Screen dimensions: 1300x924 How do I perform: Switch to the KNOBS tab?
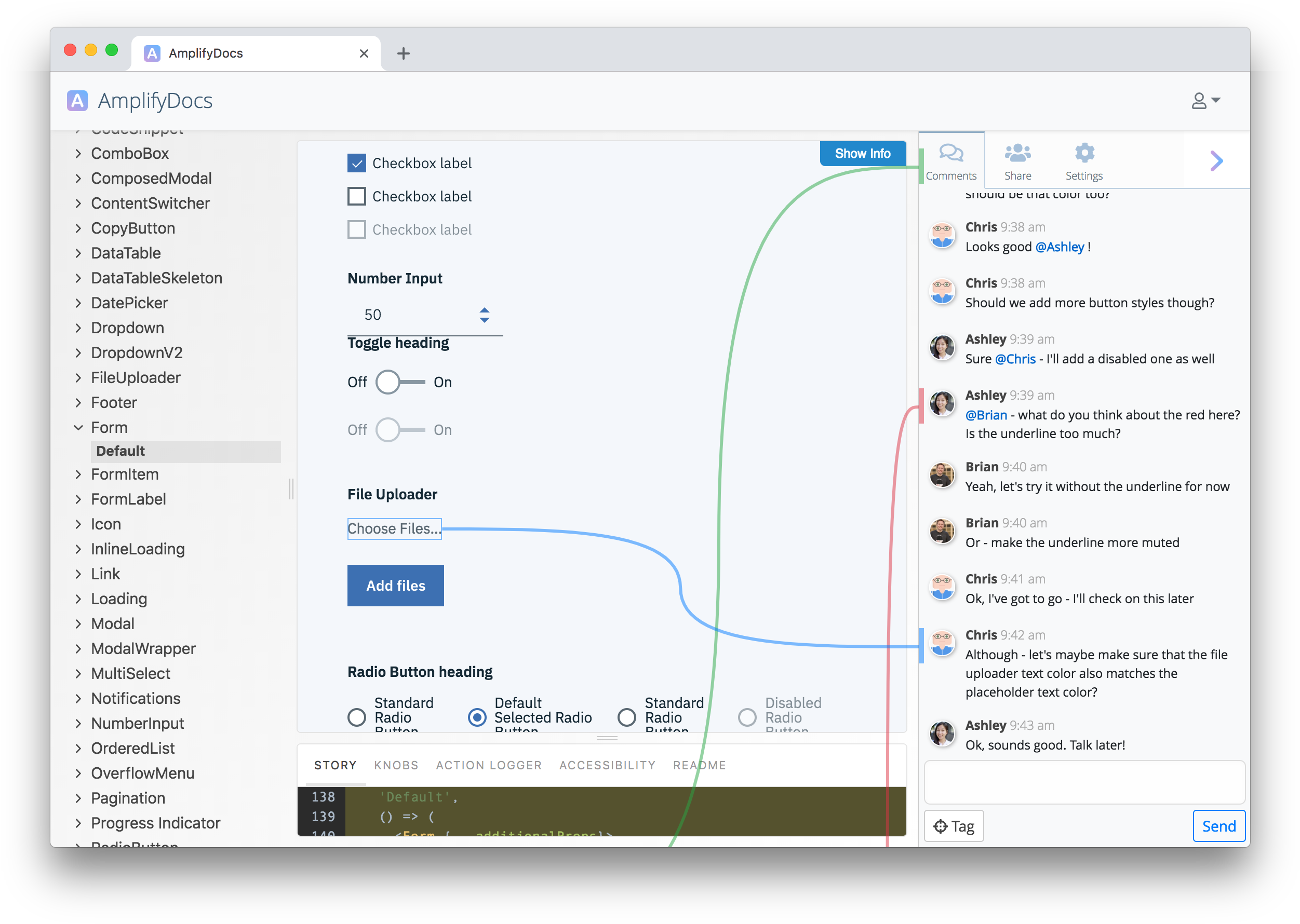(396, 765)
